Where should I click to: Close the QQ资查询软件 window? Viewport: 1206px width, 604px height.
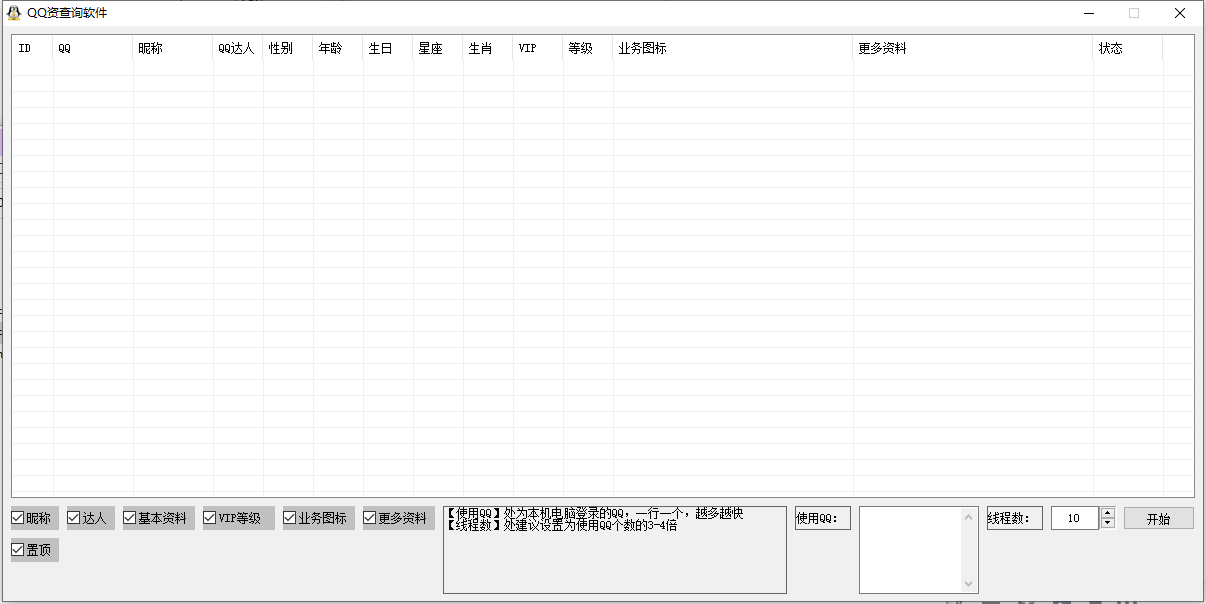click(x=1180, y=13)
